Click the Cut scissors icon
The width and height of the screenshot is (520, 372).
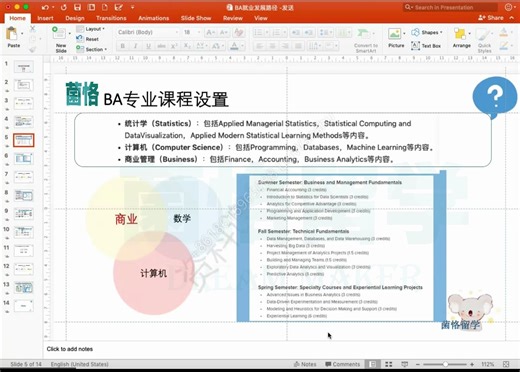click(x=32, y=29)
